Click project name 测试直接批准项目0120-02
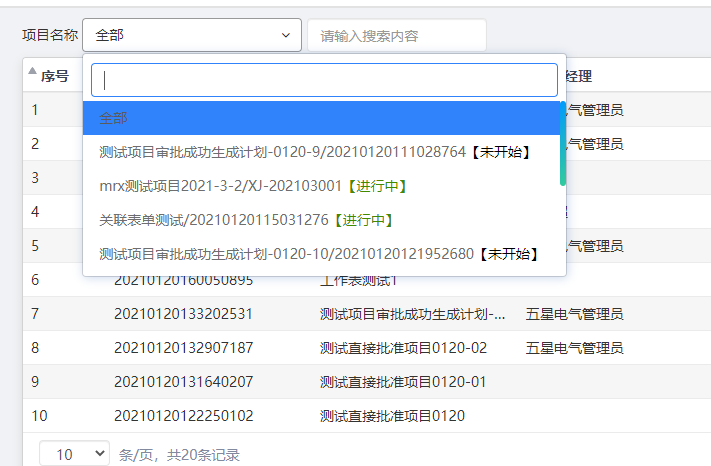711x466 pixels. (x=403, y=348)
